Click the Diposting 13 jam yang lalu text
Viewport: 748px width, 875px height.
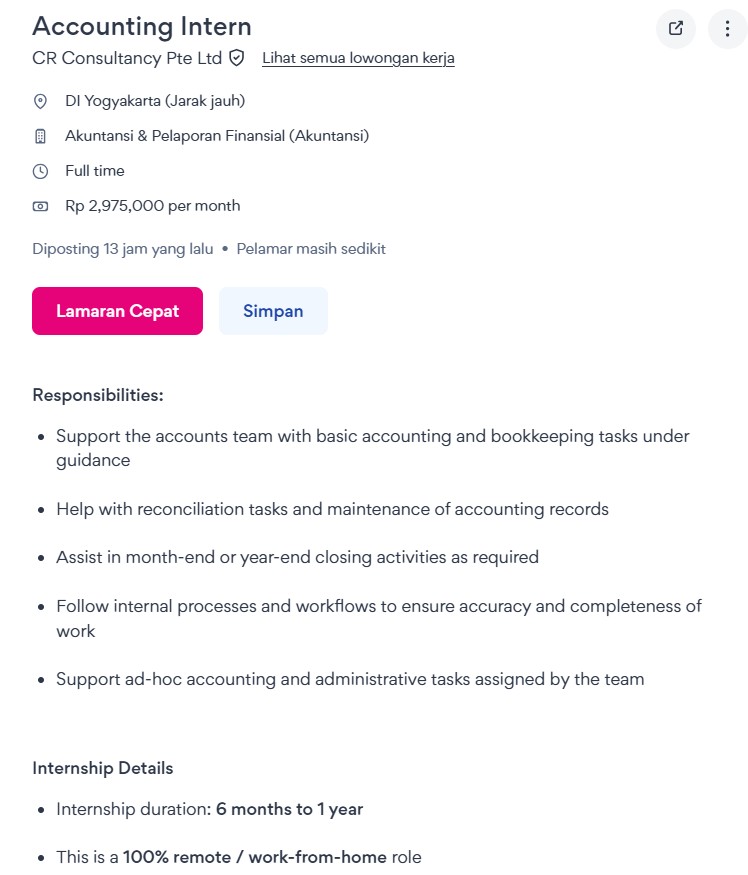[x=123, y=249]
